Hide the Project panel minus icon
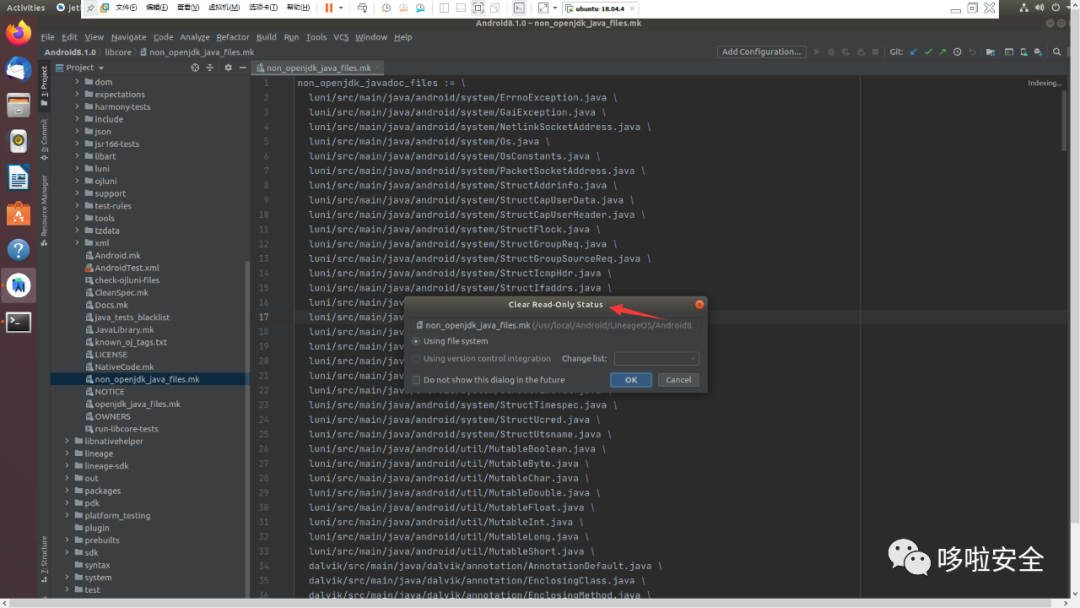 click(x=242, y=67)
